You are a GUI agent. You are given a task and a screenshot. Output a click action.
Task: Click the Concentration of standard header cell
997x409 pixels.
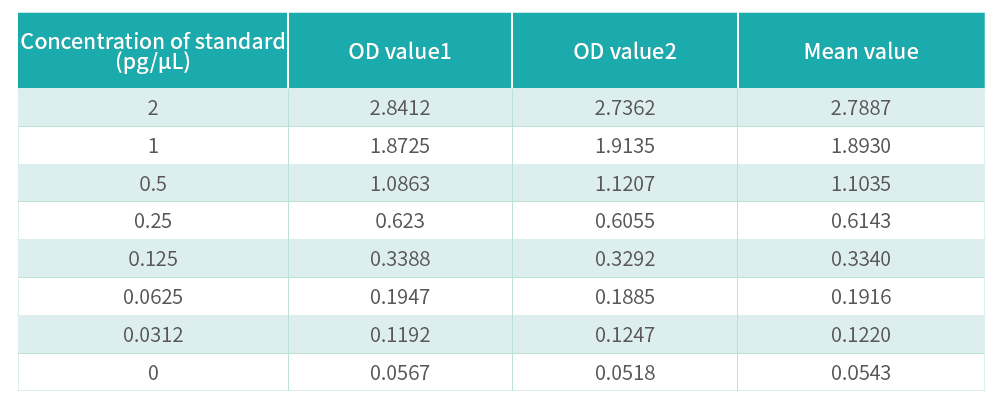[153, 51]
